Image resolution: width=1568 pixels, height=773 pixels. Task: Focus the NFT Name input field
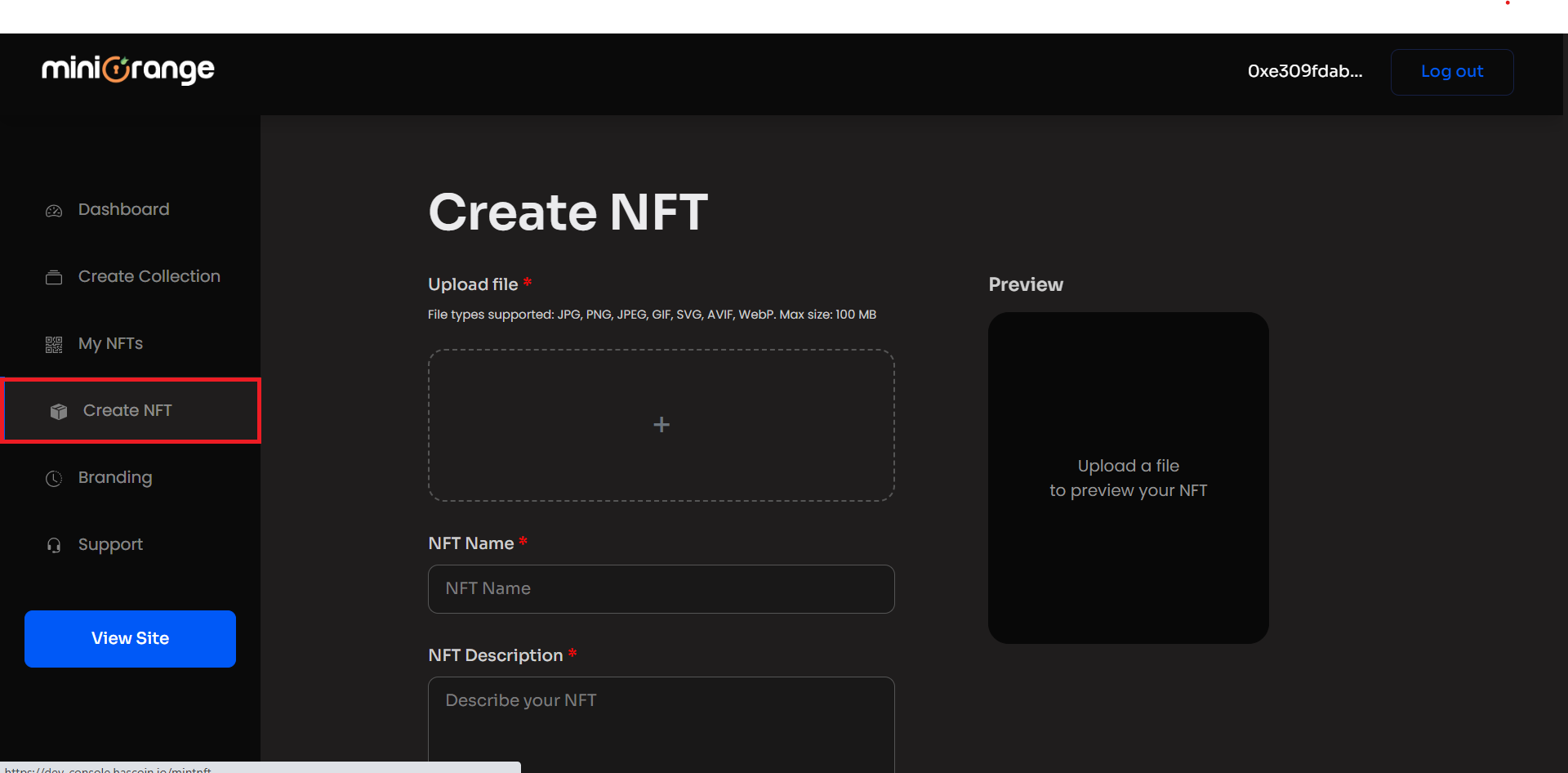point(661,589)
